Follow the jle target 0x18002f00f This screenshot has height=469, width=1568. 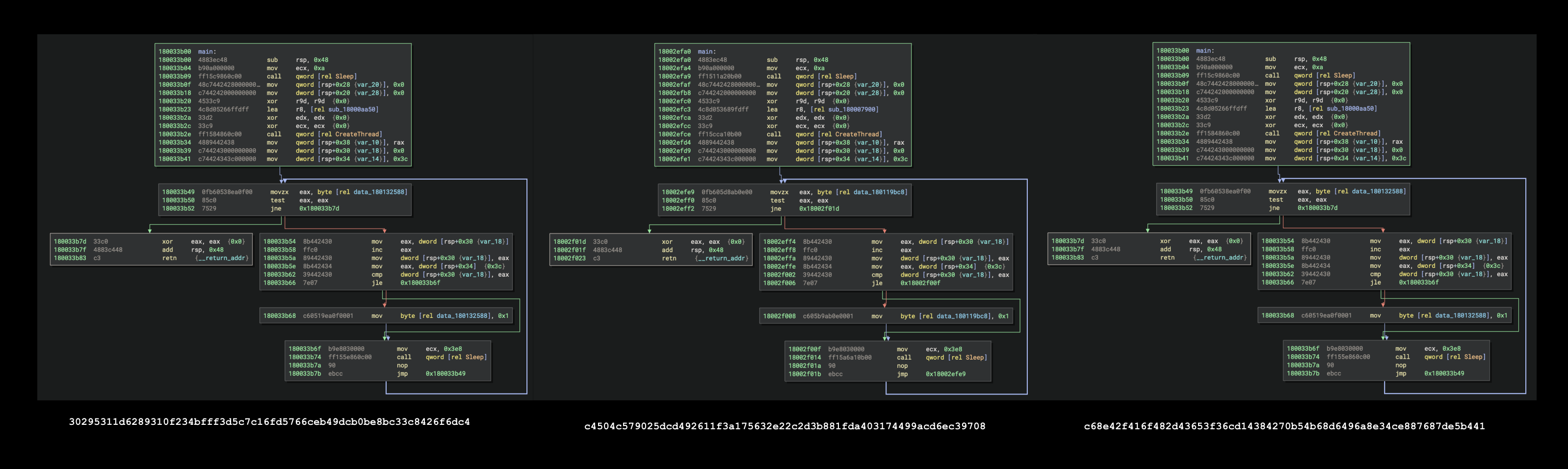coord(921,283)
